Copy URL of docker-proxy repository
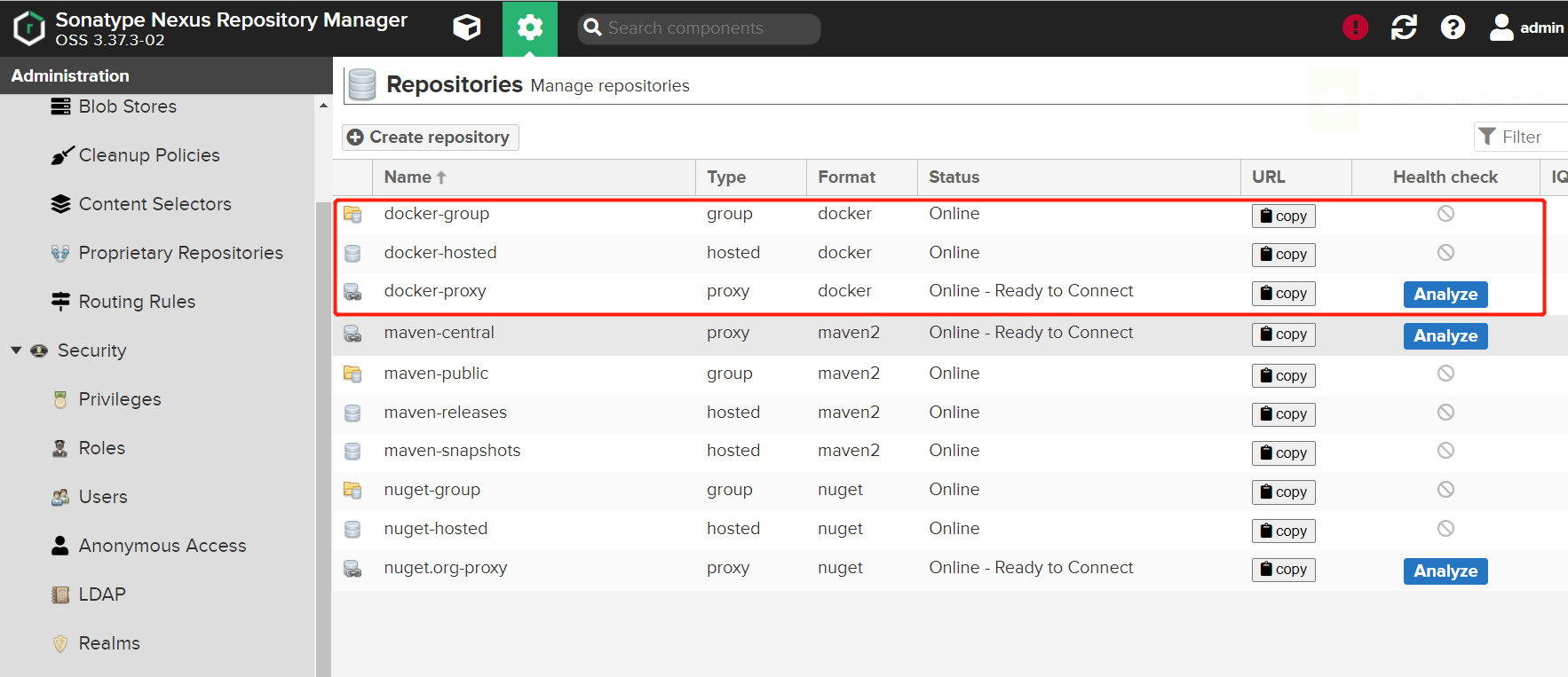 point(1284,294)
